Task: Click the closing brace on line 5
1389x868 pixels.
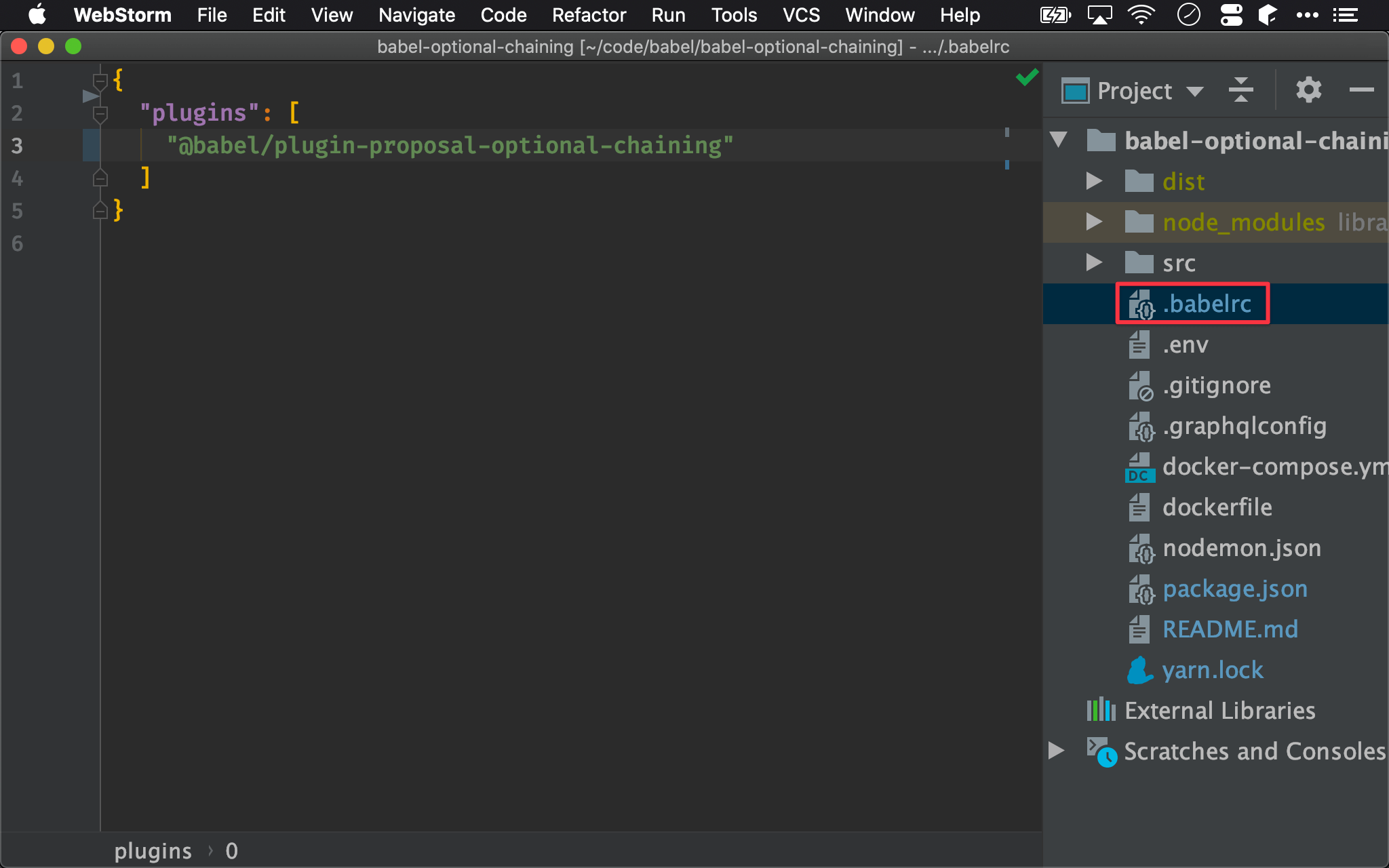Action: click(118, 210)
